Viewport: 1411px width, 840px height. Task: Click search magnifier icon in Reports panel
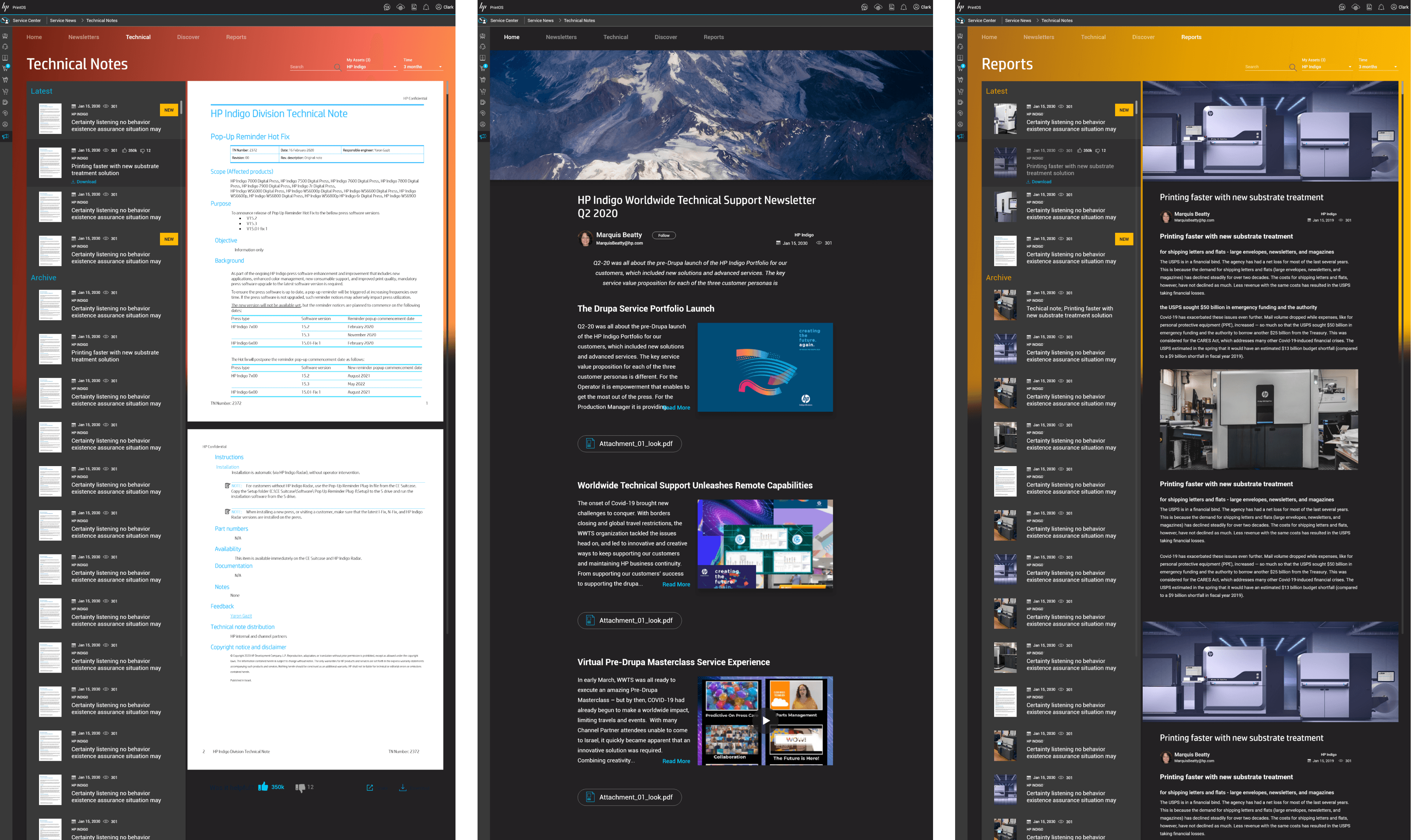click(1293, 67)
